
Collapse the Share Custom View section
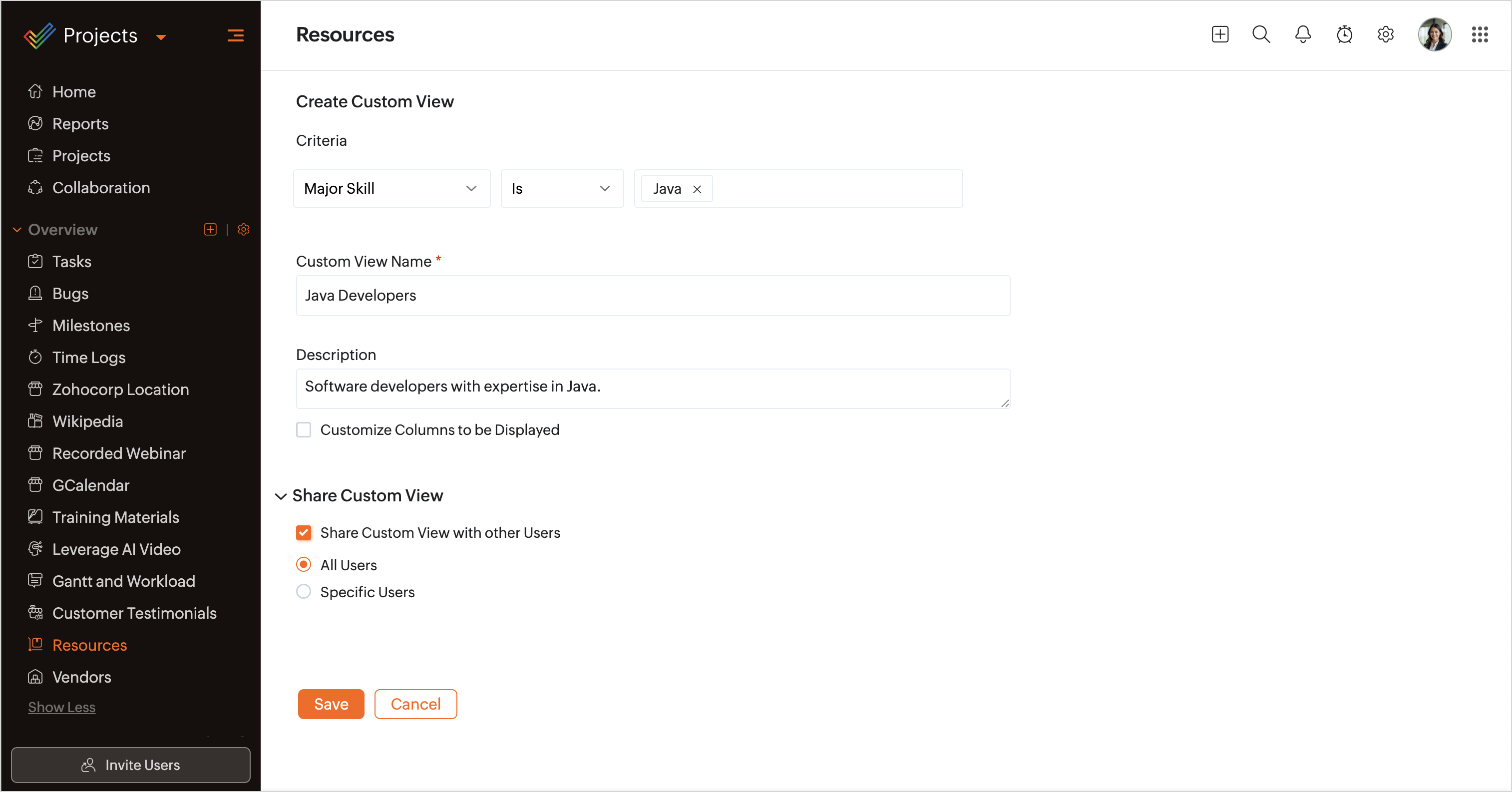pos(281,496)
